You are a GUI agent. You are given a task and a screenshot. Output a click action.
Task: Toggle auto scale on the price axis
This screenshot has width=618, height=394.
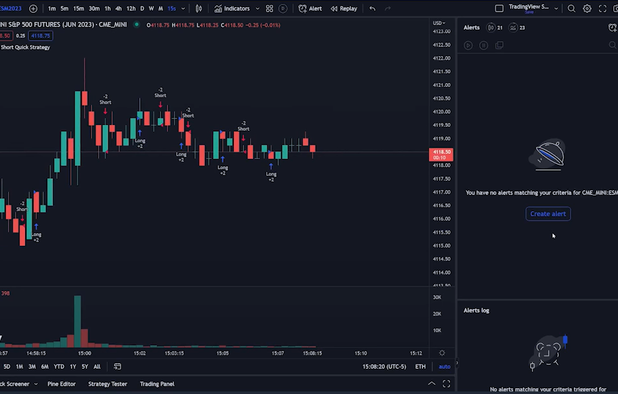click(x=445, y=367)
